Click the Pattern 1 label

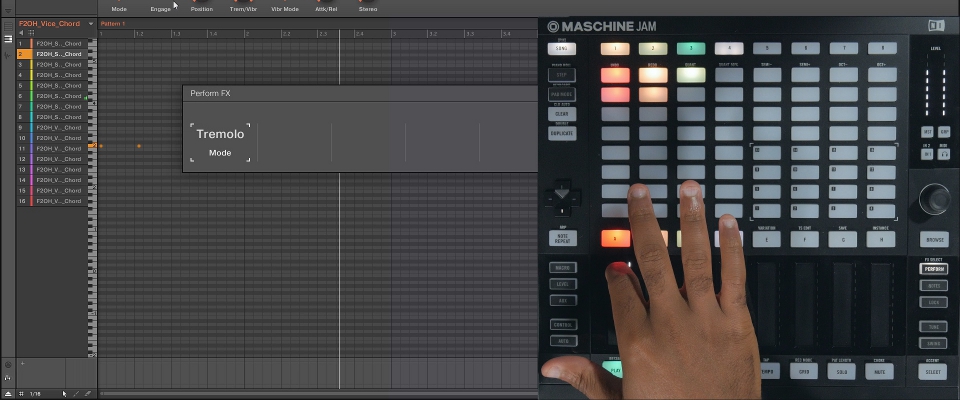[x=113, y=24]
